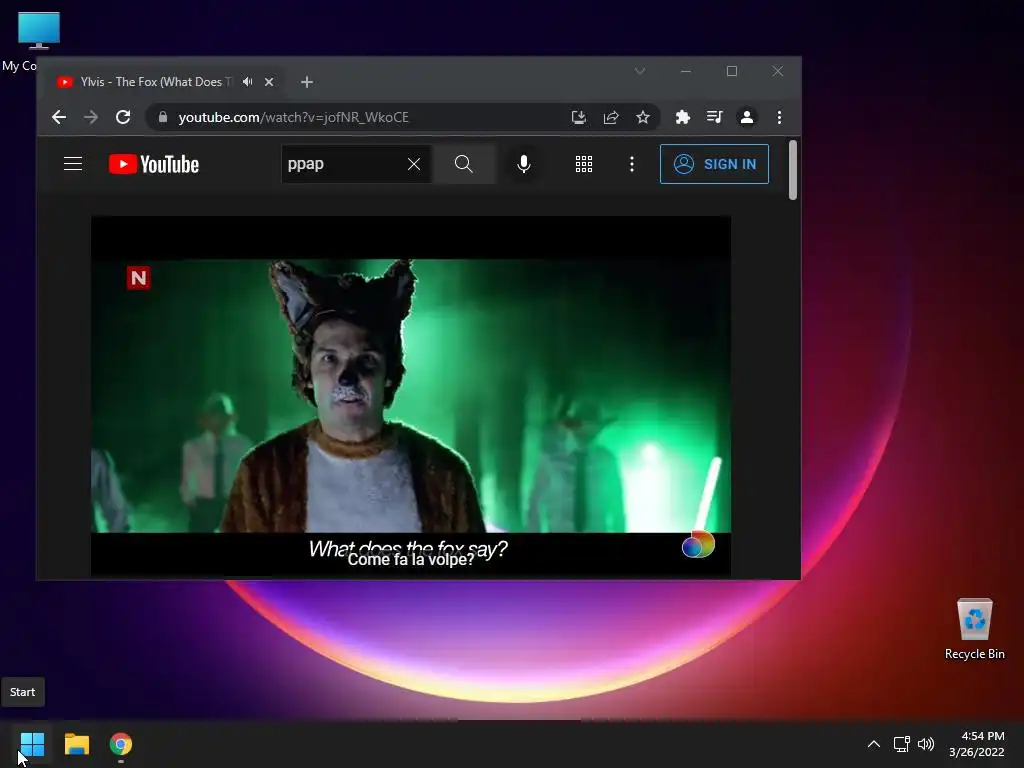Open the volume icon in the tray
The width and height of the screenshot is (1024, 768).
pos(926,744)
